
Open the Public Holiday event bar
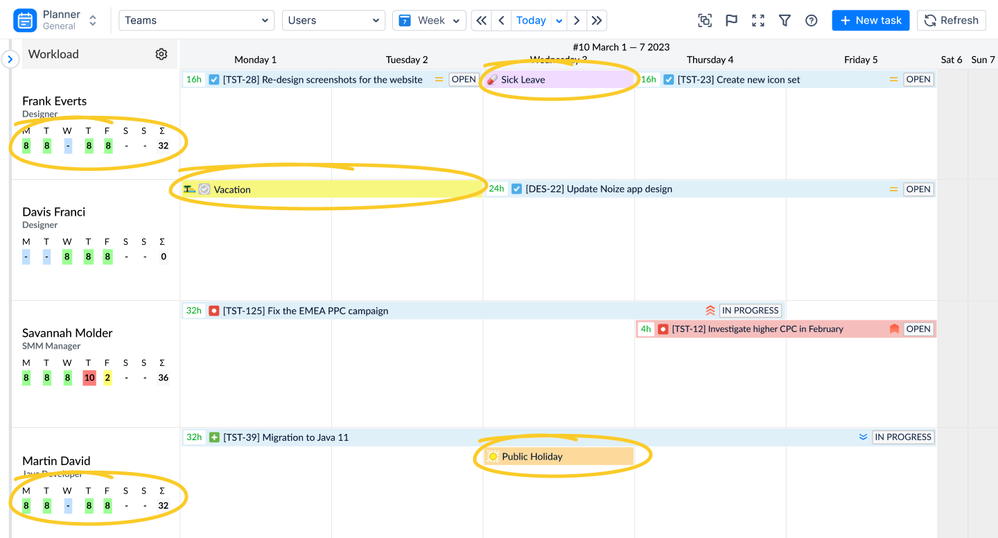559,457
